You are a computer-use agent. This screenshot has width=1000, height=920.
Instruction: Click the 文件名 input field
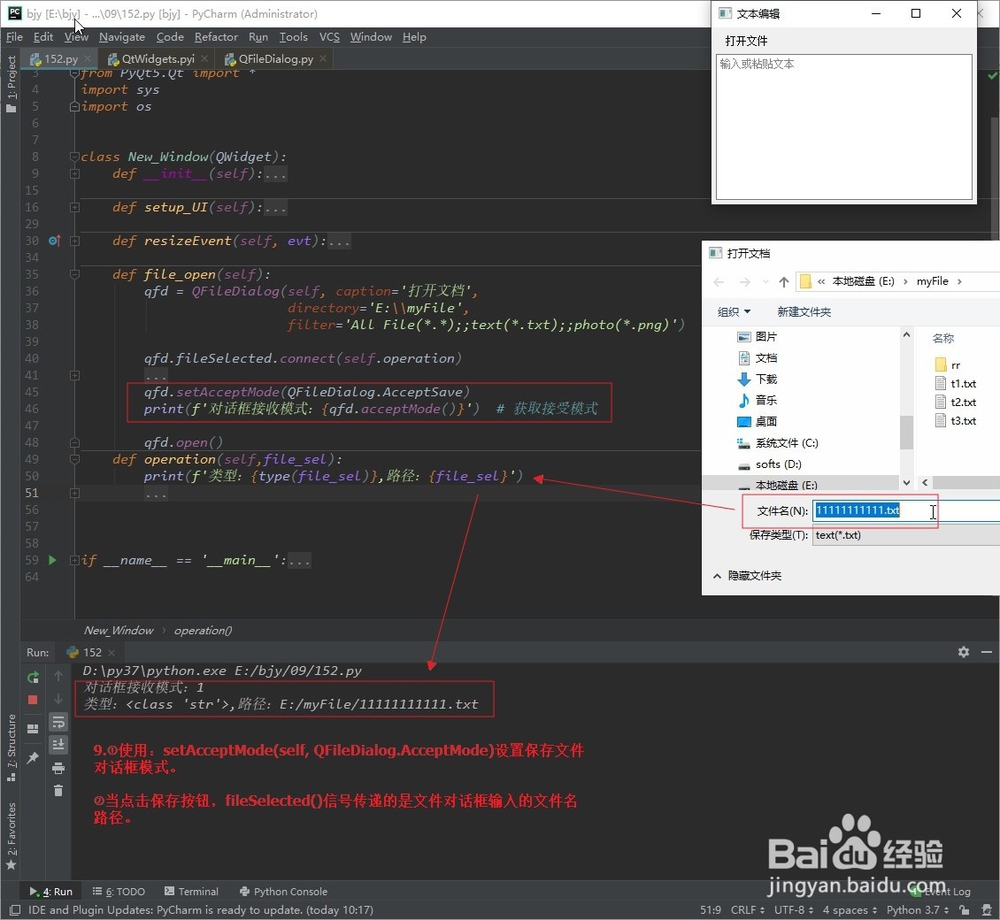[906, 511]
